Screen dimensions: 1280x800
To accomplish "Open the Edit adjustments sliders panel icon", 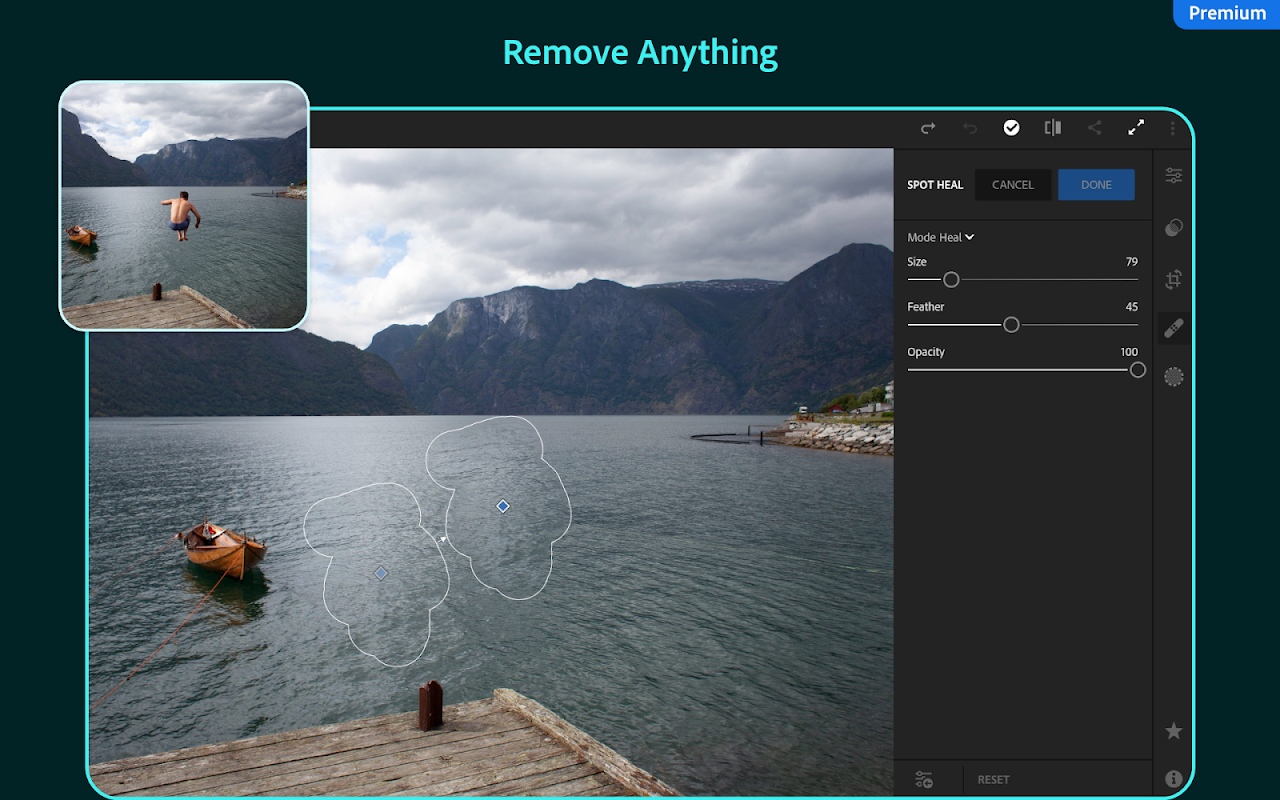I will 1174,176.
